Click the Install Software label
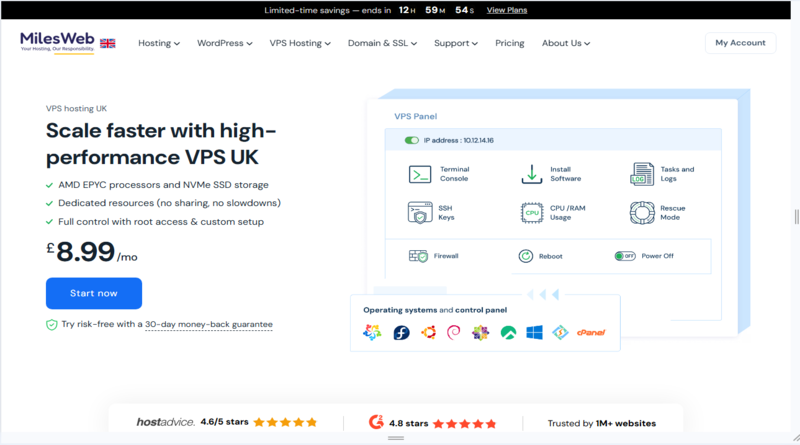 tap(565, 174)
